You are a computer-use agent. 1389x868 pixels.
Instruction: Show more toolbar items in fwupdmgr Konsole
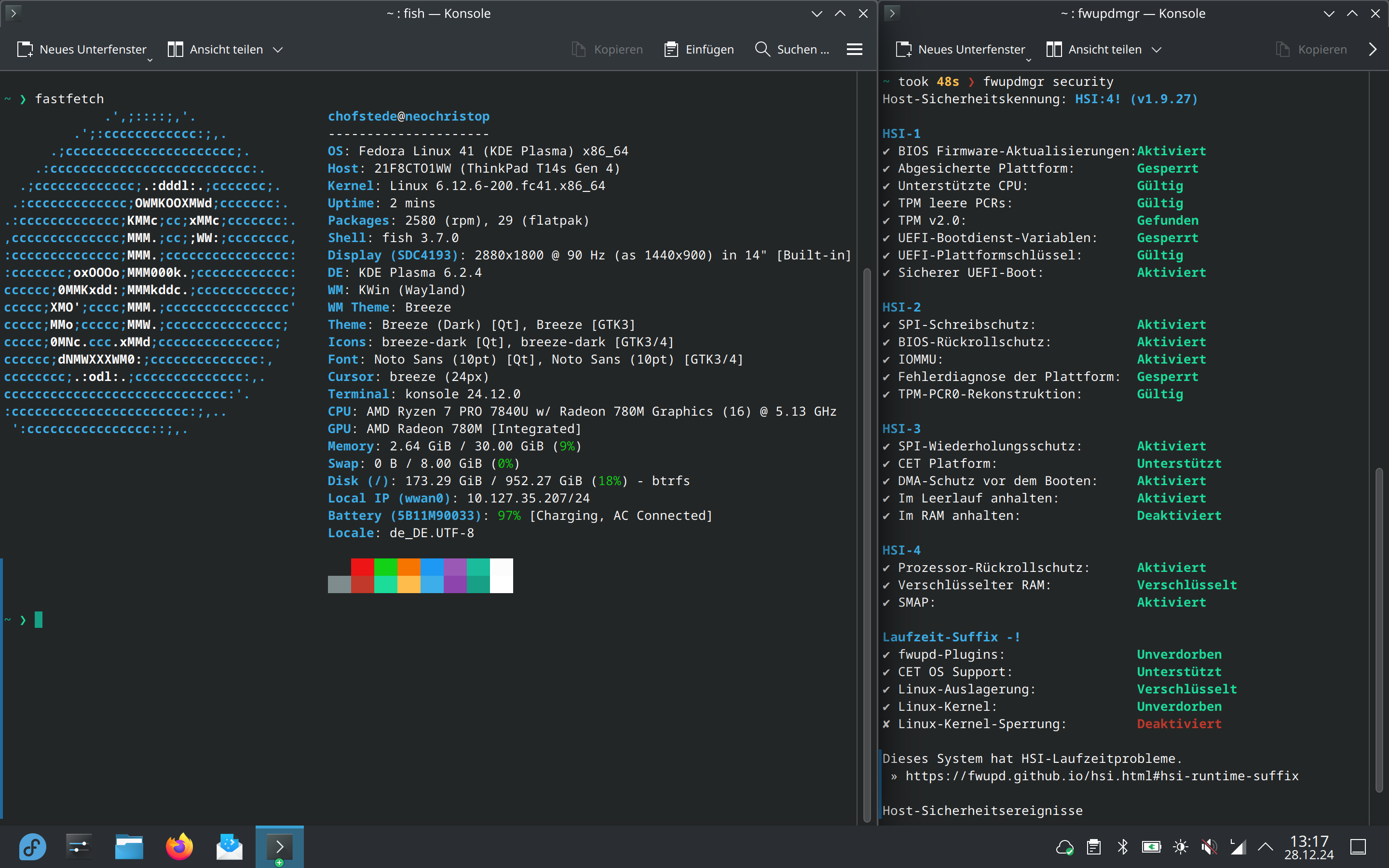1372,49
